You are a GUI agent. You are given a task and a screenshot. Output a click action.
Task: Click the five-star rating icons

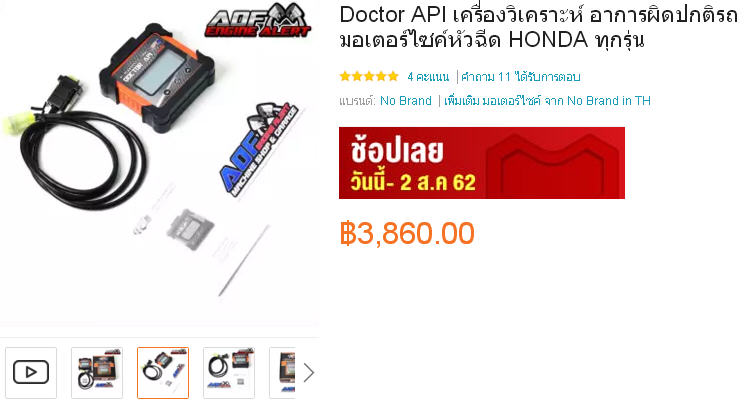click(369, 76)
